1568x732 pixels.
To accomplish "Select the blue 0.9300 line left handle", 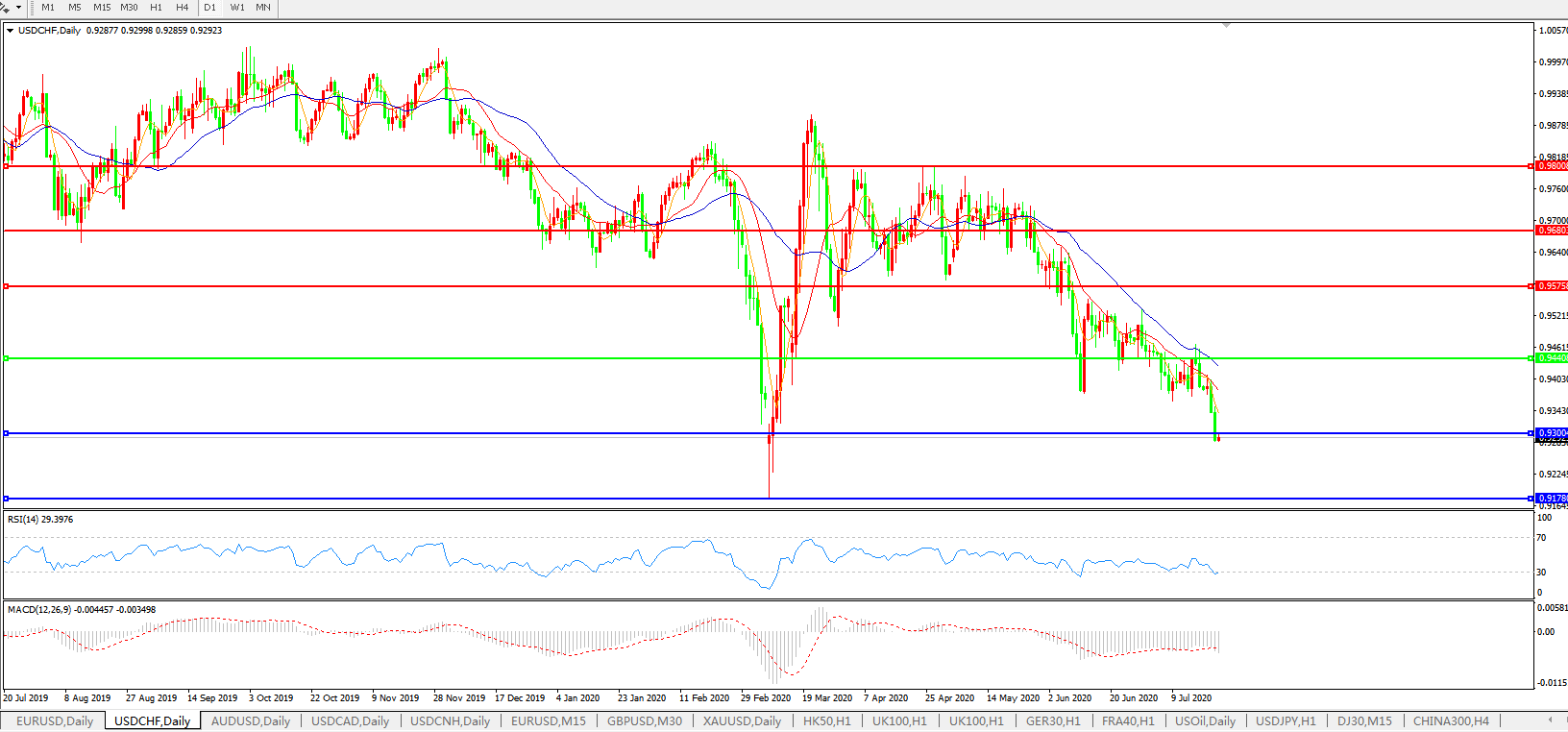I will (x=7, y=433).
